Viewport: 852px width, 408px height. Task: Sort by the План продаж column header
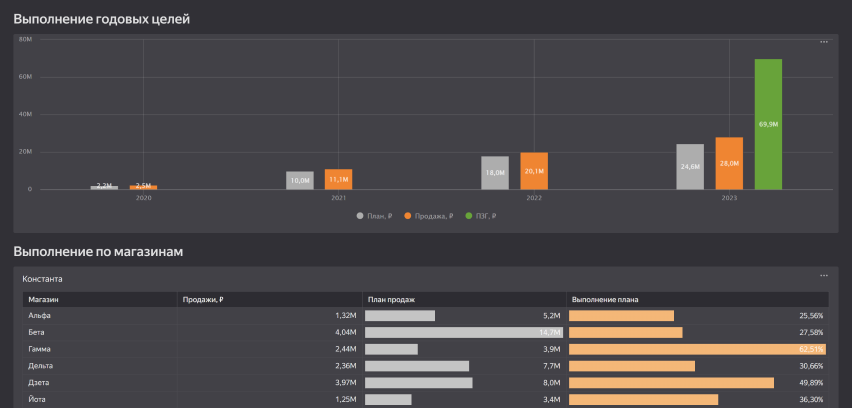(391, 299)
